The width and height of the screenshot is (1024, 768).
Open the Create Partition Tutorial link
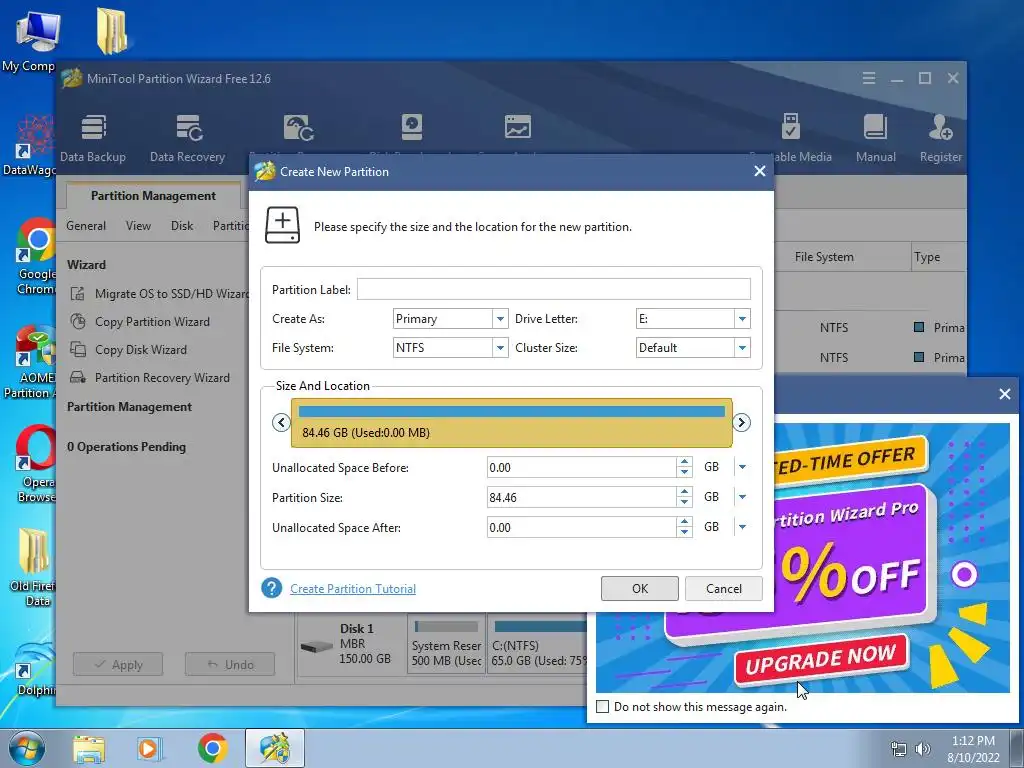[353, 588]
